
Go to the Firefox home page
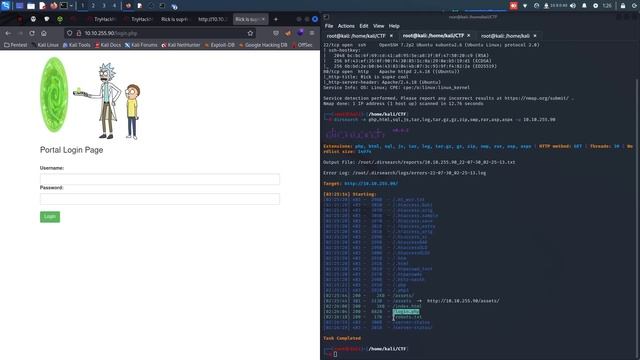point(44,33)
